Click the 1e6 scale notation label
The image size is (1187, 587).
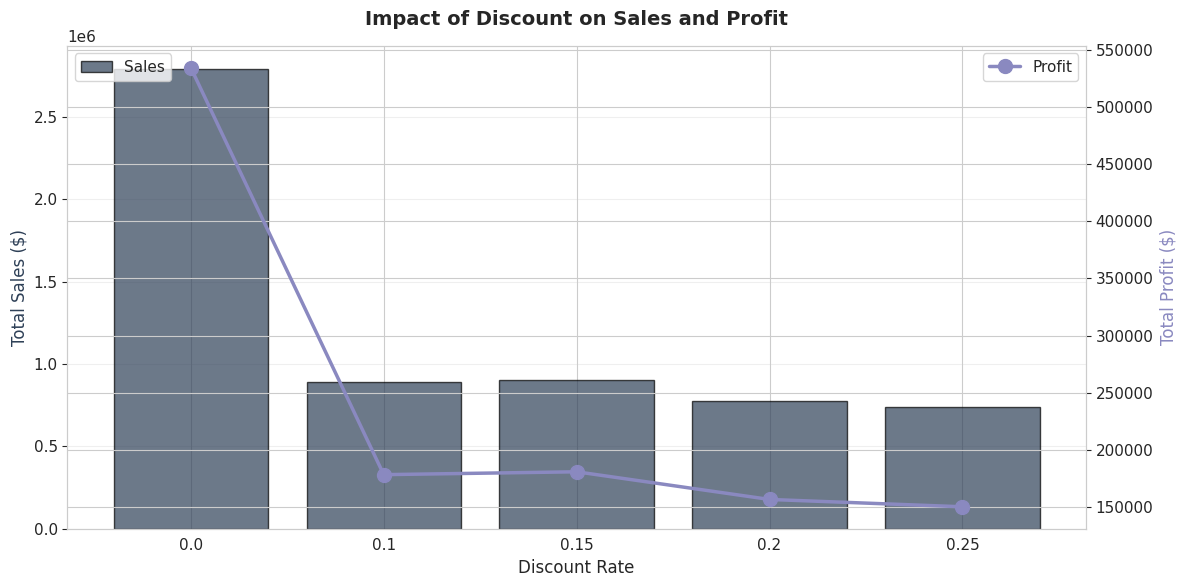click(83, 36)
